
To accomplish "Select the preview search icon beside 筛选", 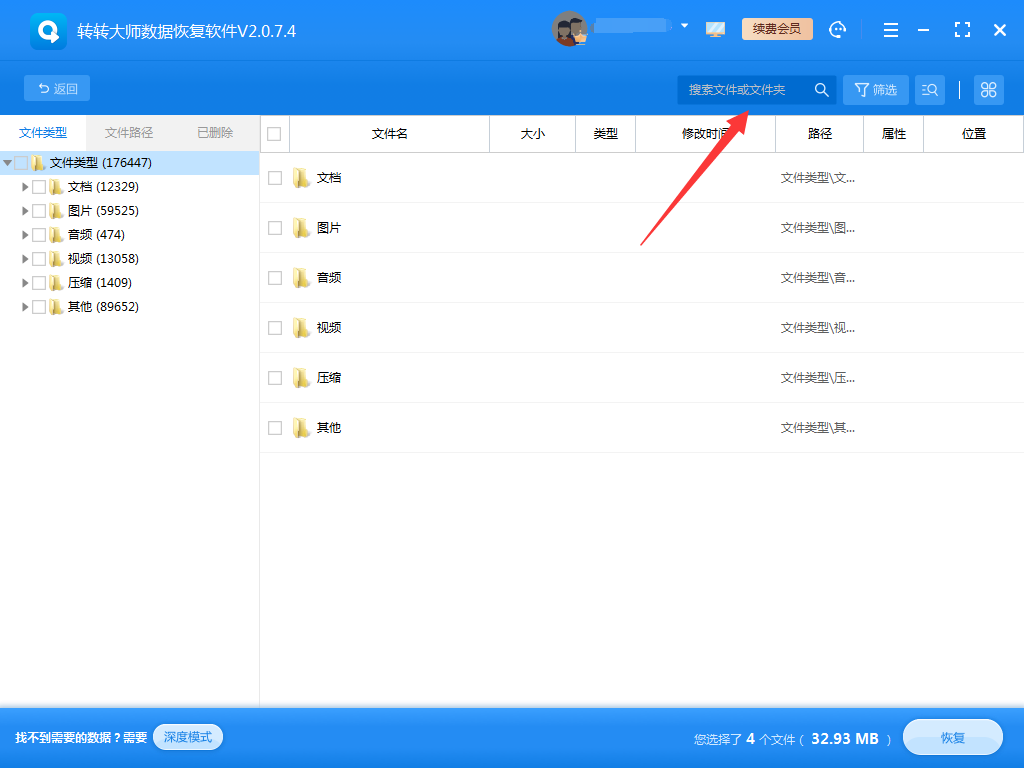I will point(929,89).
